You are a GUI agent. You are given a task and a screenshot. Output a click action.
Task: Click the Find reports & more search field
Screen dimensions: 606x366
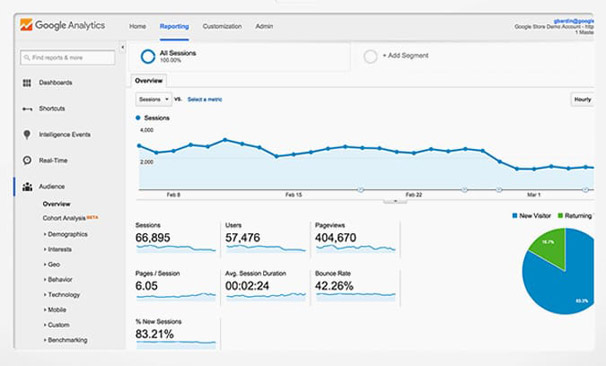(x=68, y=58)
